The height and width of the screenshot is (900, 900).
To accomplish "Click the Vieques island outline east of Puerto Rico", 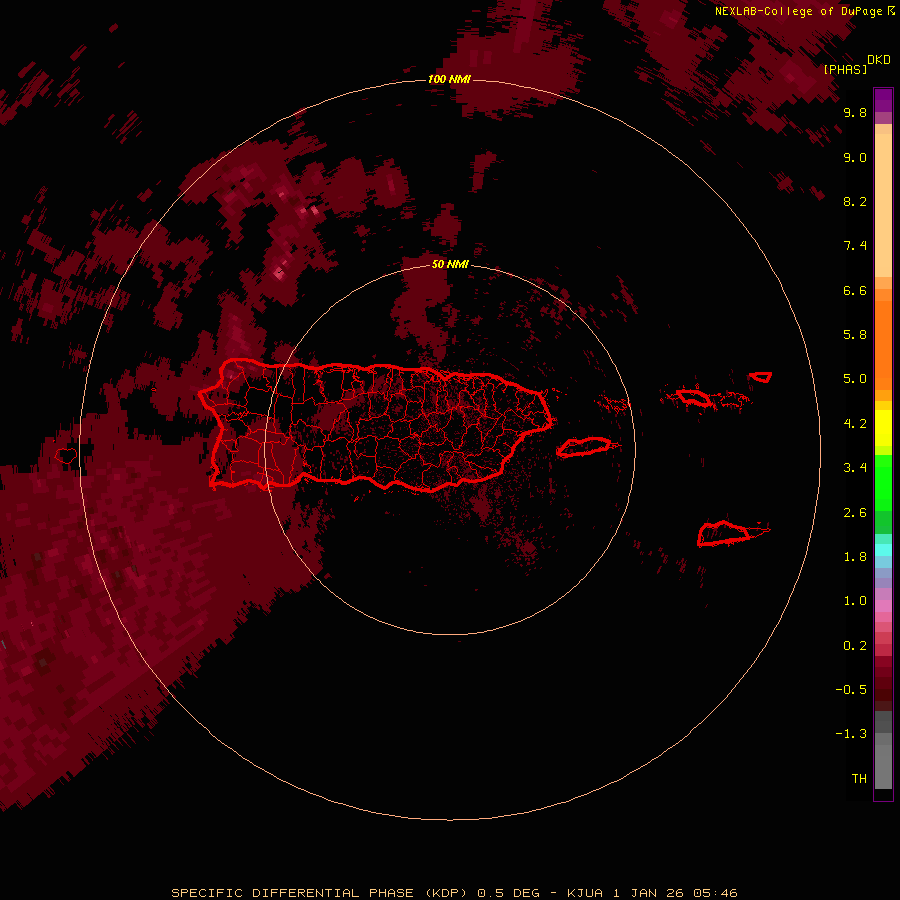I will tap(584, 447).
